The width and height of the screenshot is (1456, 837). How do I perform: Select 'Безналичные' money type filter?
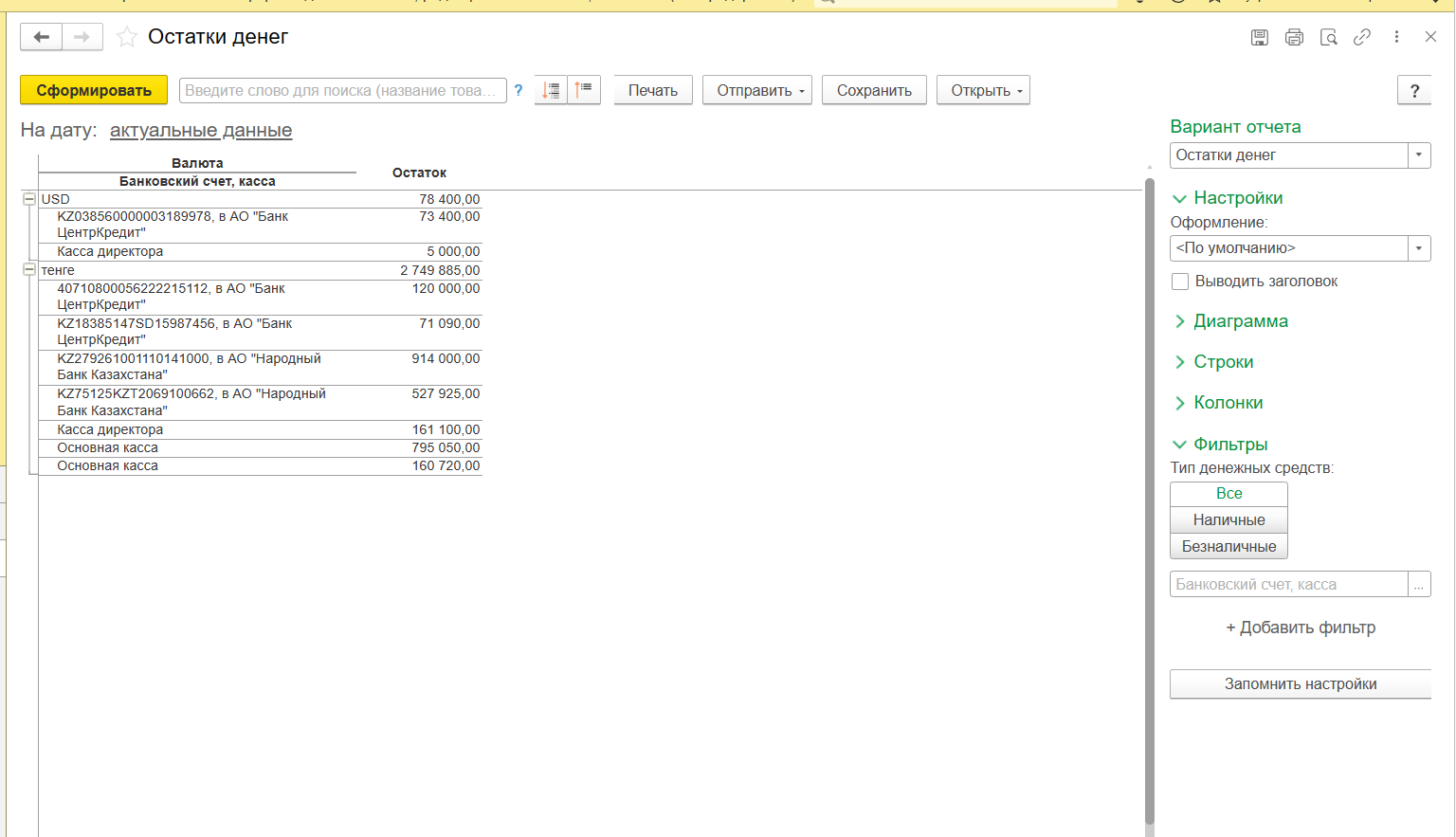(x=1228, y=546)
